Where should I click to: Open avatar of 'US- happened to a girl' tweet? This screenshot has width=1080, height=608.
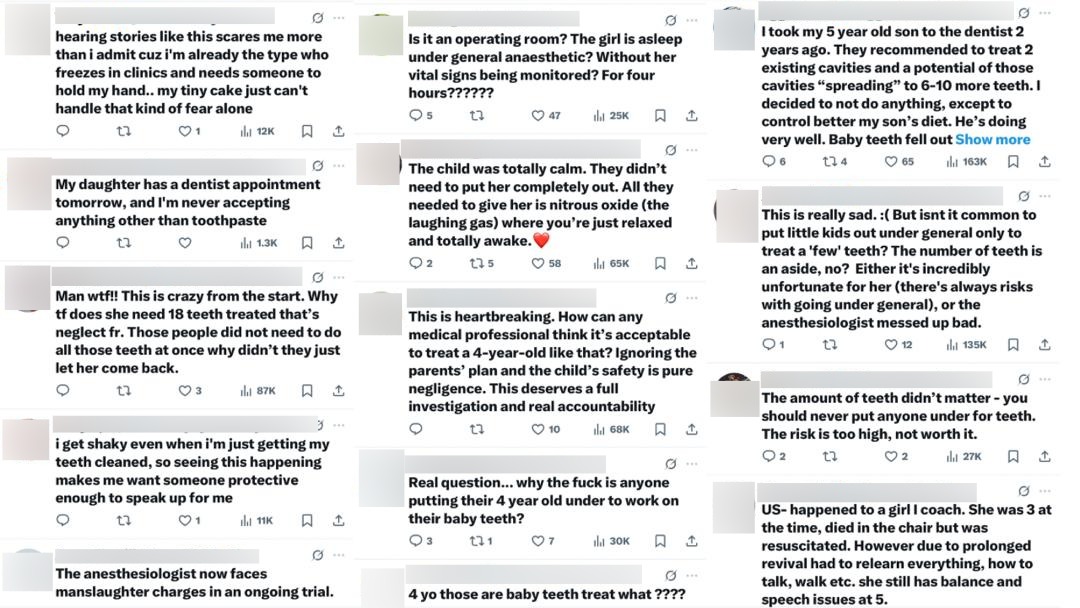(734, 506)
